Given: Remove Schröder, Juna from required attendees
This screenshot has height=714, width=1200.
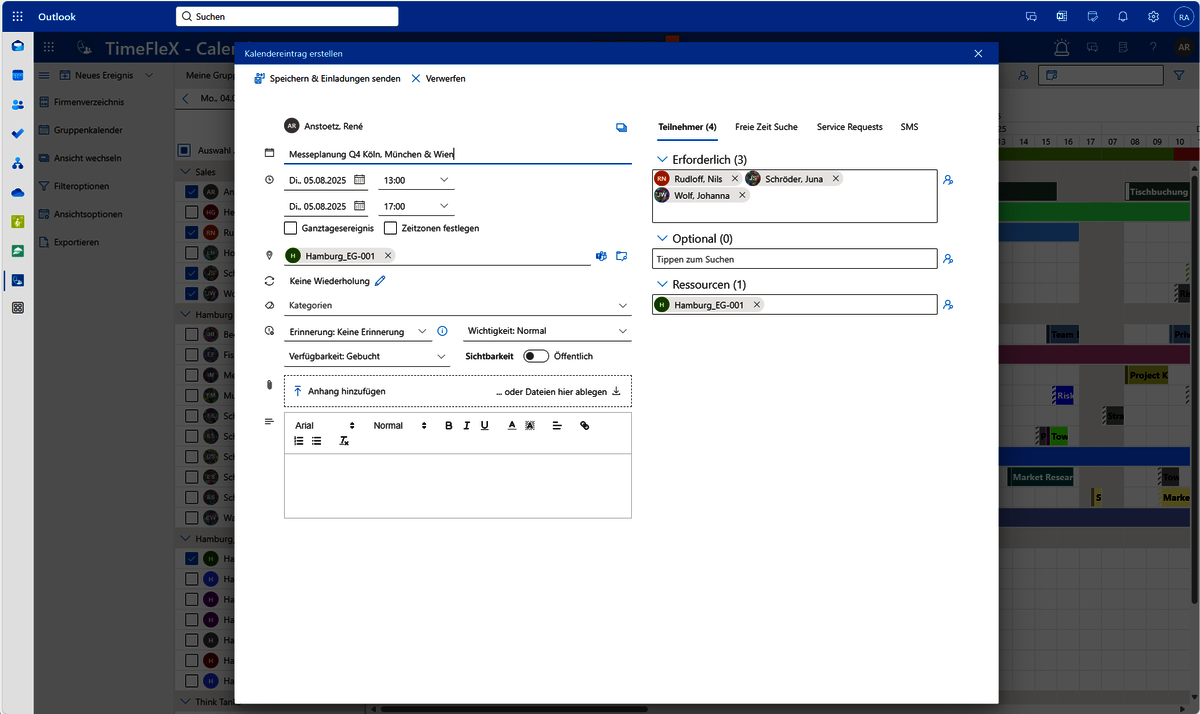Looking at the screenshot, I should coord(836,178).
